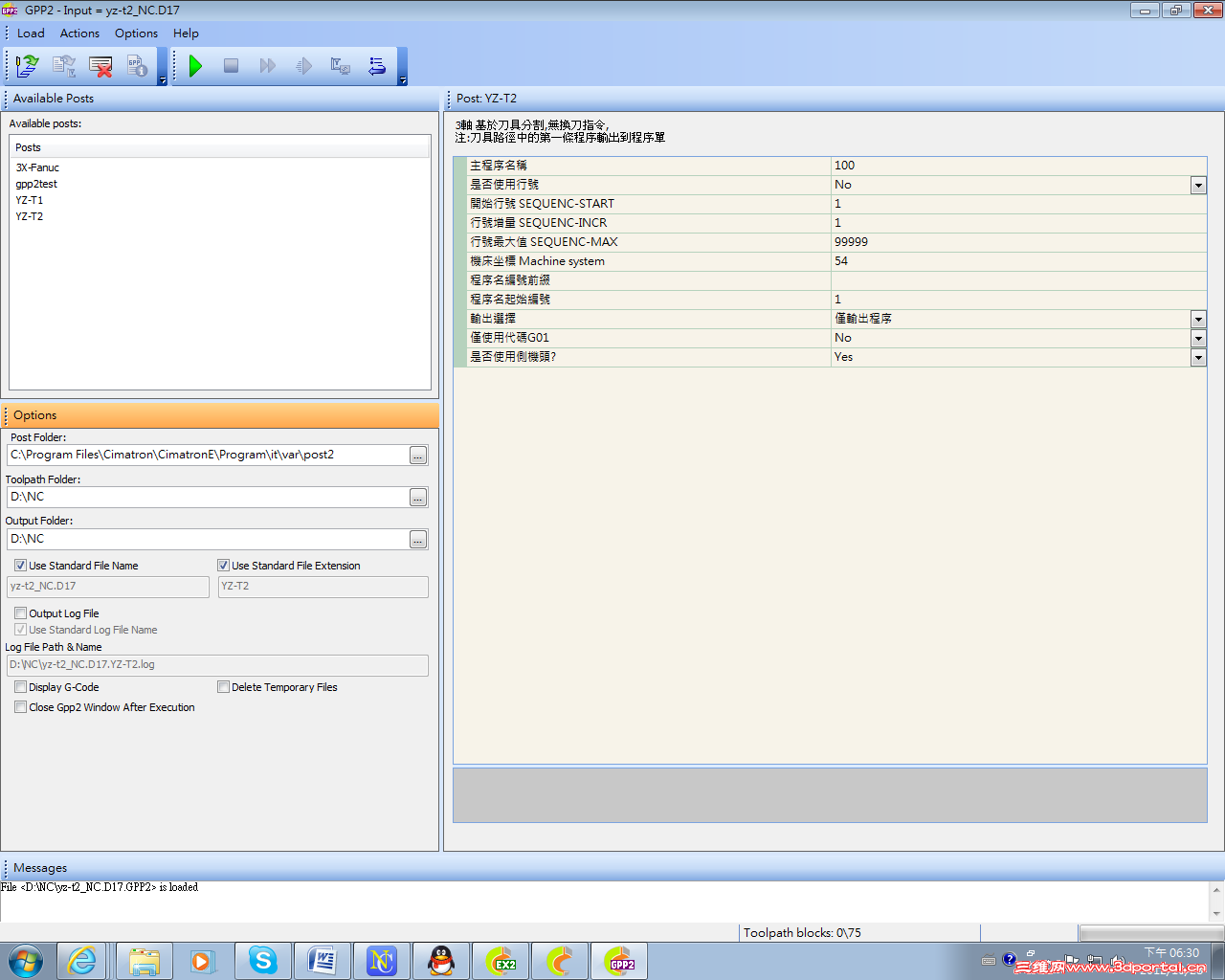Toggle Use Standard File Extension checkbox
Viewport: 1225px width, 980px height.
[223, 566]
